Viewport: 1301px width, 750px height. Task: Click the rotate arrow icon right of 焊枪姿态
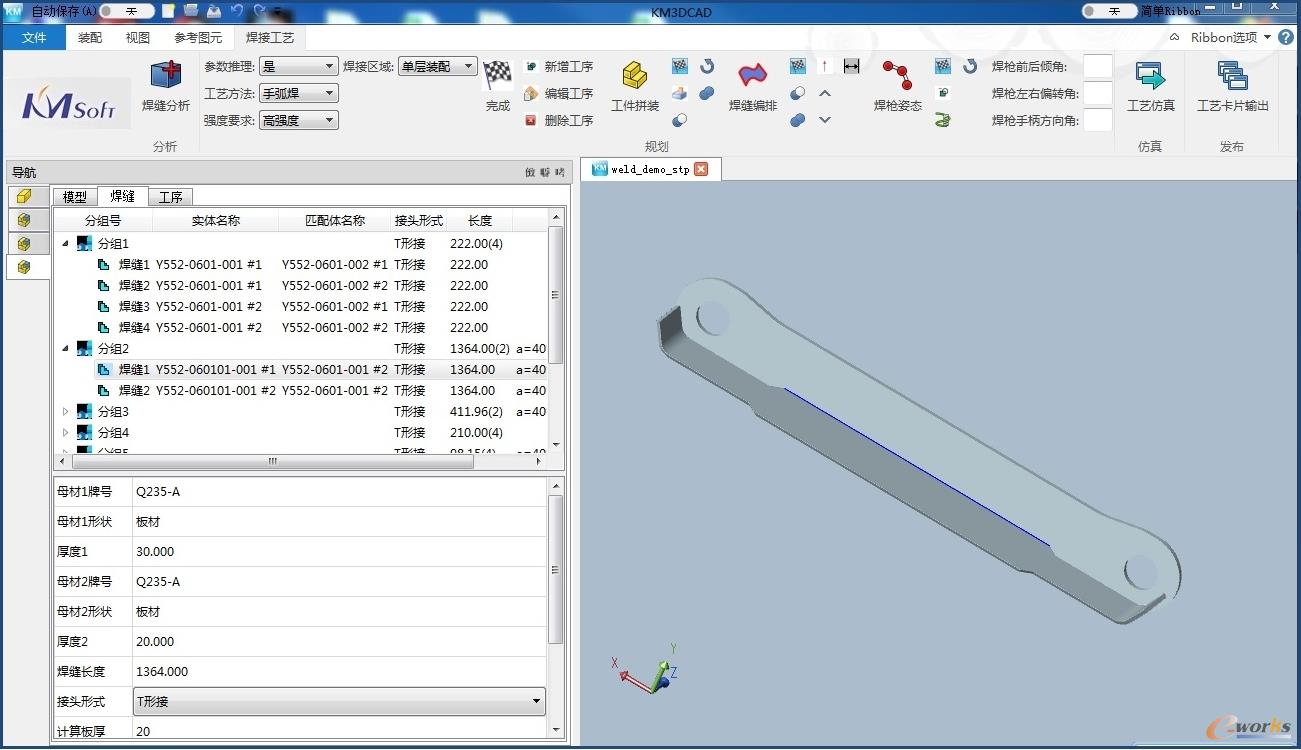click(x=970, y=66)
